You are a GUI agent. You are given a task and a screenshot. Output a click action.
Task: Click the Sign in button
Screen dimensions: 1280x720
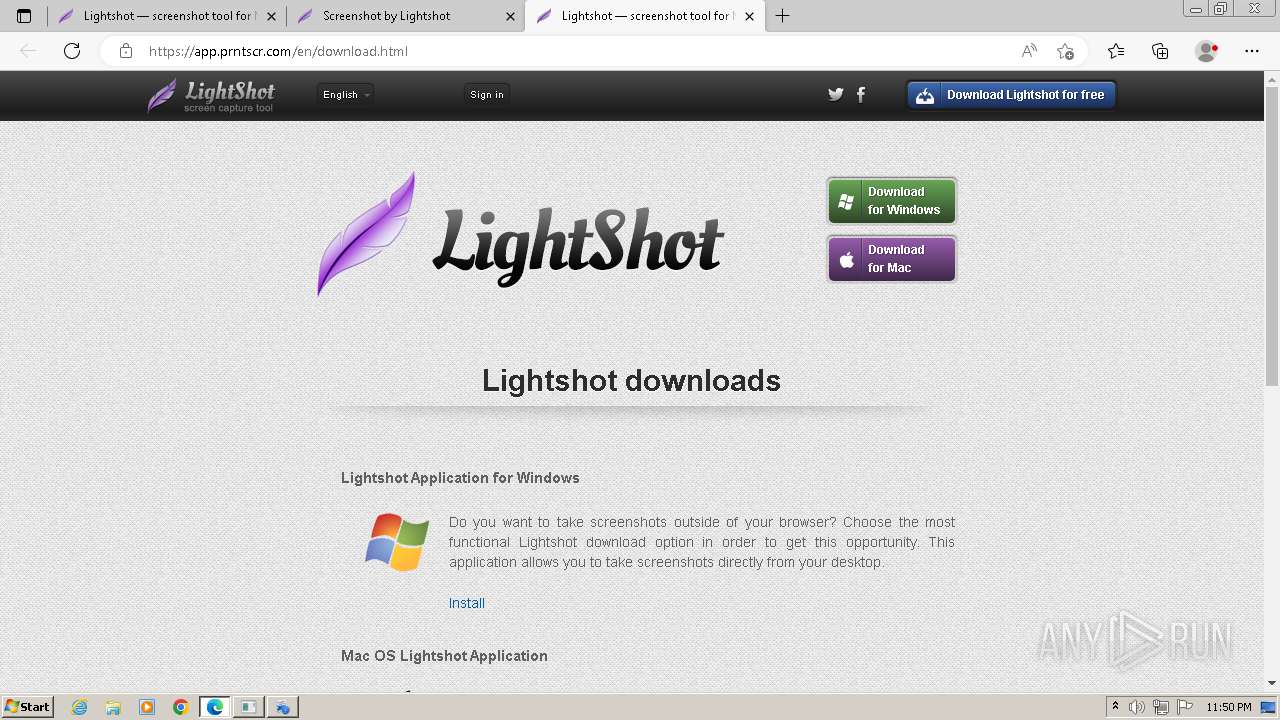[x=487, y=94]
